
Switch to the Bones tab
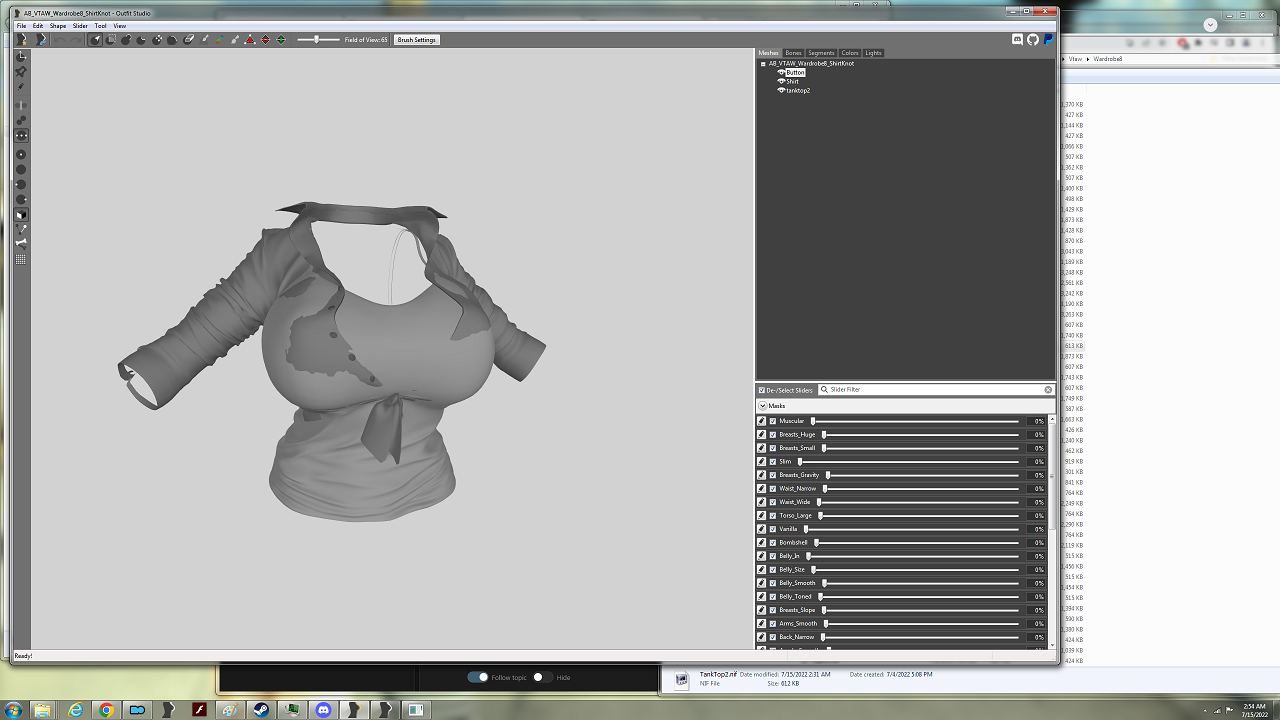coord(793,53)
